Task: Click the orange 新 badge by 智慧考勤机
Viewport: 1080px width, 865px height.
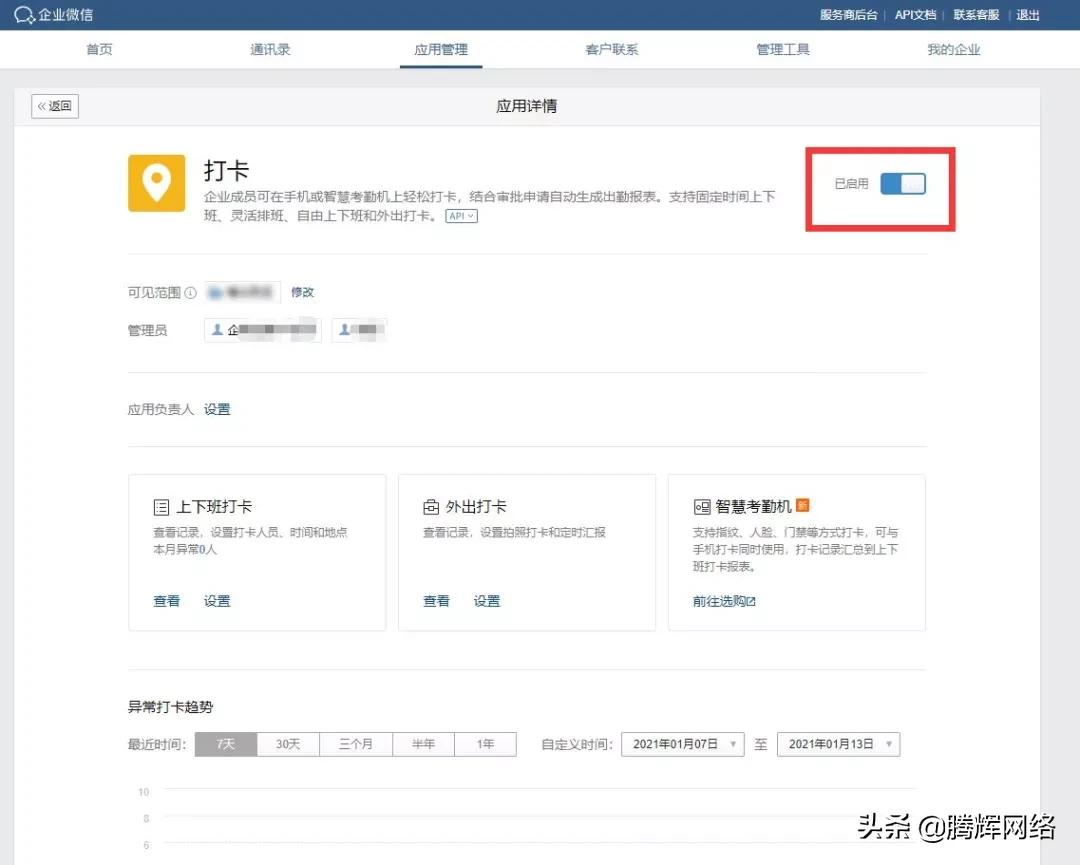Action: click(802, 505)
